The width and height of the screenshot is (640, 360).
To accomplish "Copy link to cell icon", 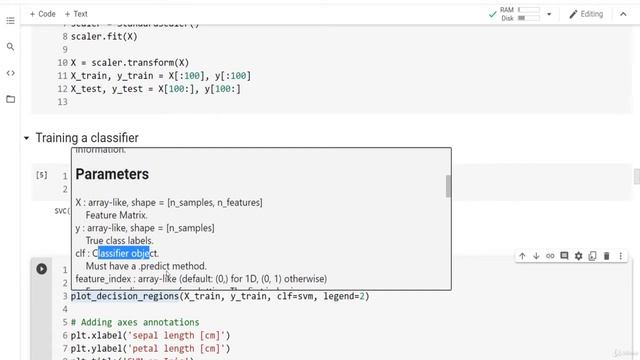I will [550, 256].
